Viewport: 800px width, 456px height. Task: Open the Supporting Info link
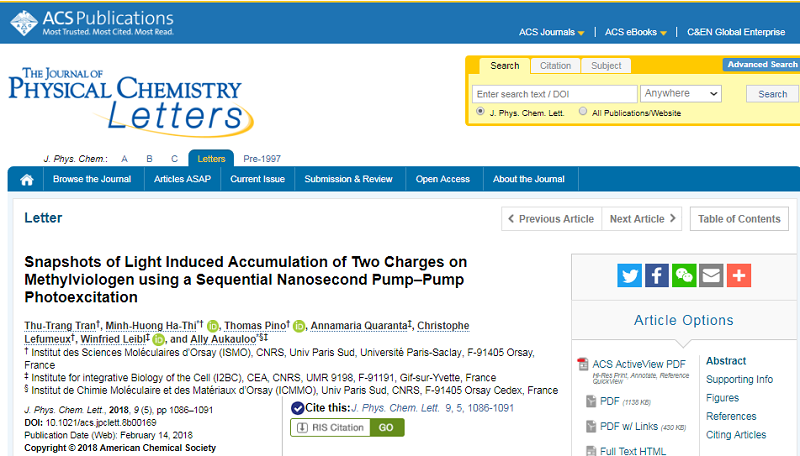tap(739, 379)
